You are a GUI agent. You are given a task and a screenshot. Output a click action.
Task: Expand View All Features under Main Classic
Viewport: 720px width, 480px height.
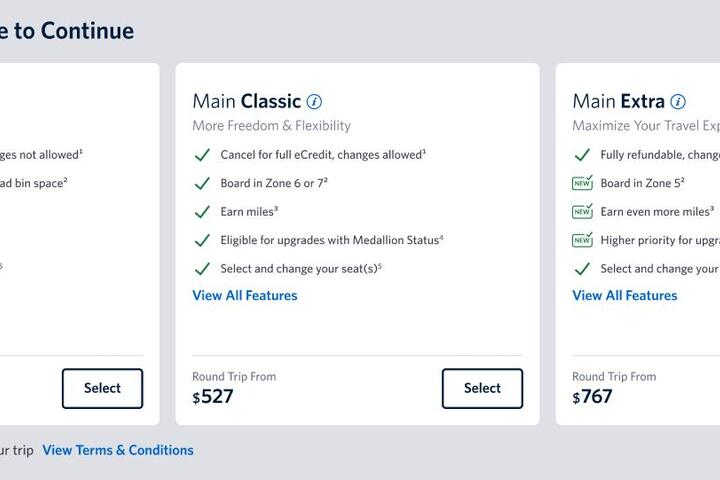(245, 295)
